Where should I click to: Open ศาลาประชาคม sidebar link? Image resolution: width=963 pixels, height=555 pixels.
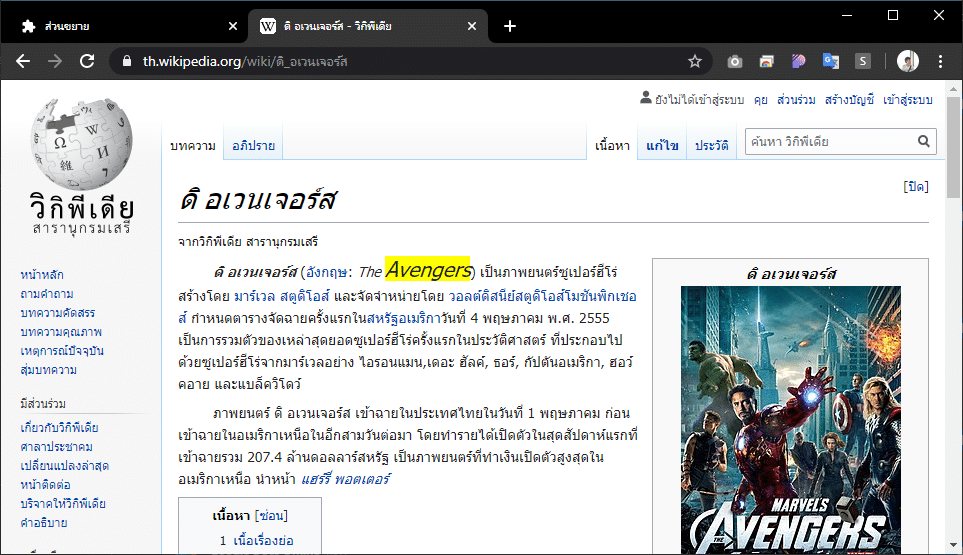coord(57,447)
